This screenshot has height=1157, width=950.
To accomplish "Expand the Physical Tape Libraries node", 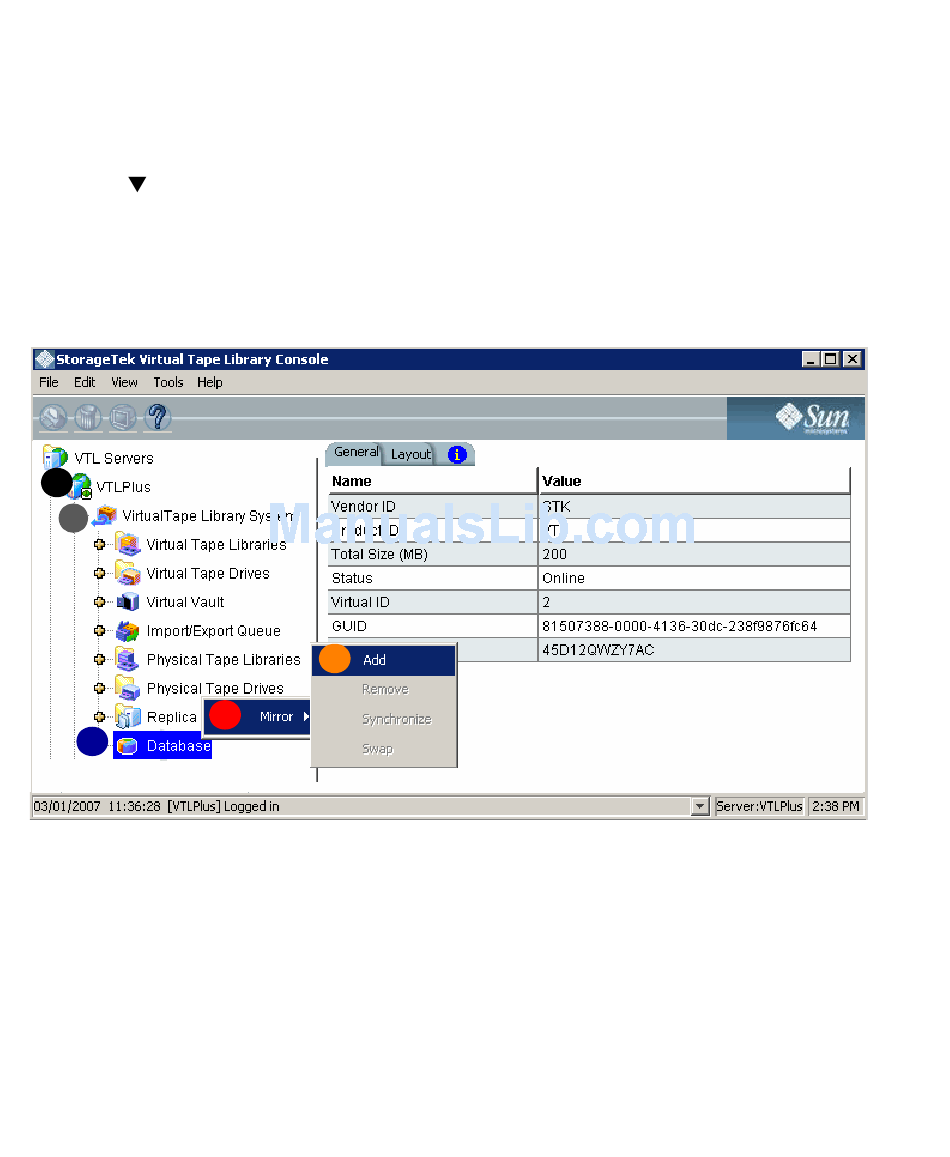I will (x=99, y=660).
